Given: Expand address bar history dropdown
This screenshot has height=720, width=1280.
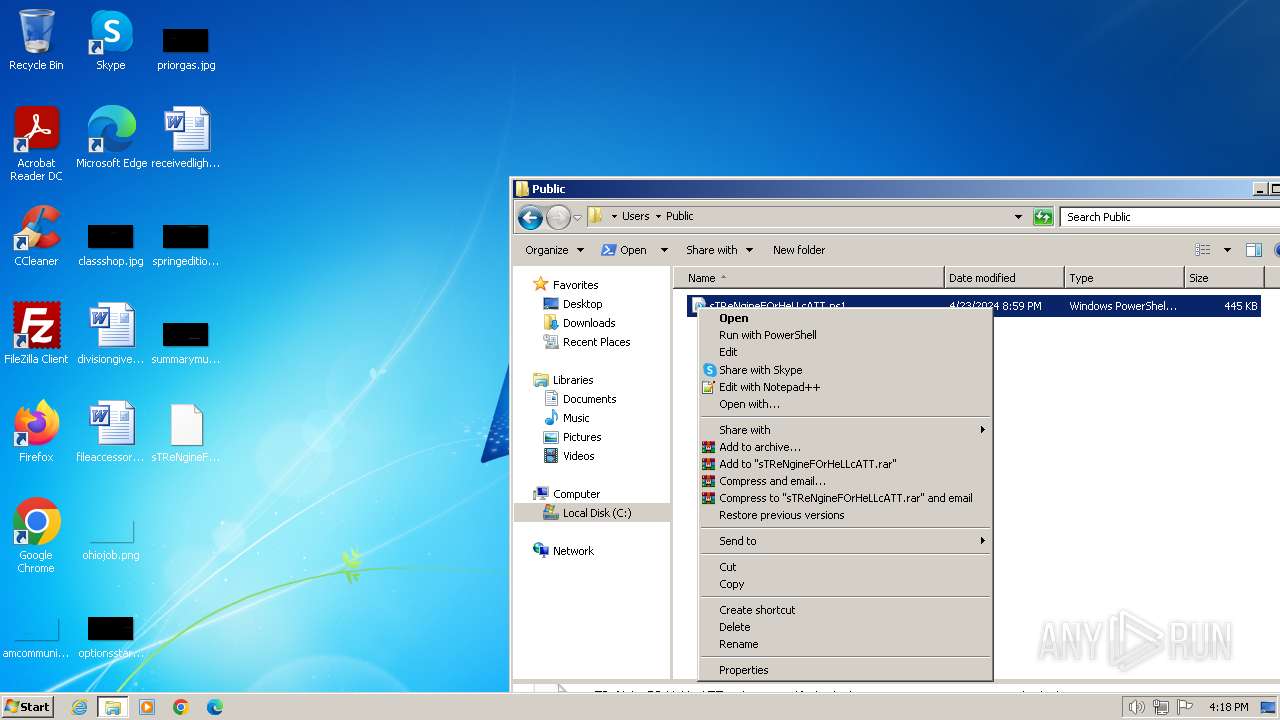Looking at the screenshot, I should coord(1018,217).
